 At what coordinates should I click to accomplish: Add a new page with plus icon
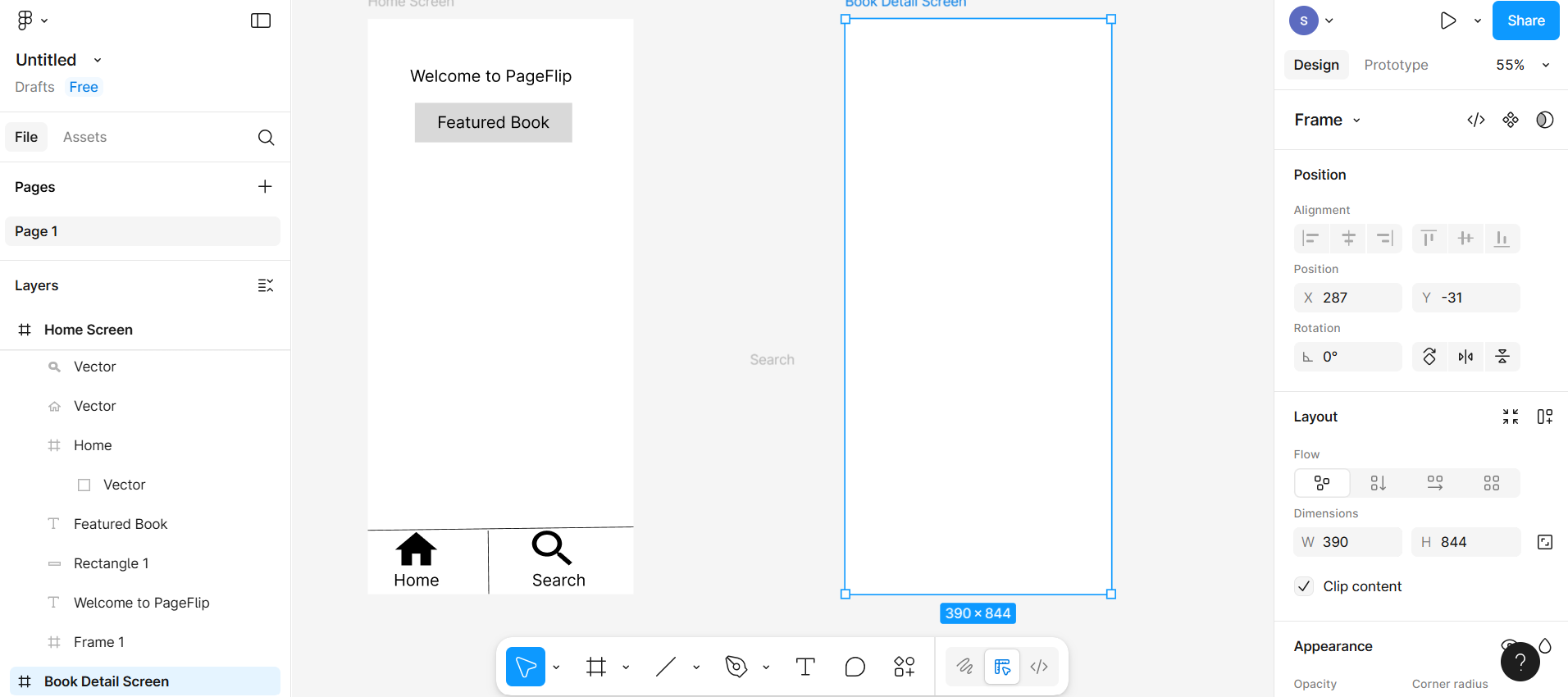(x=265, y=187)
